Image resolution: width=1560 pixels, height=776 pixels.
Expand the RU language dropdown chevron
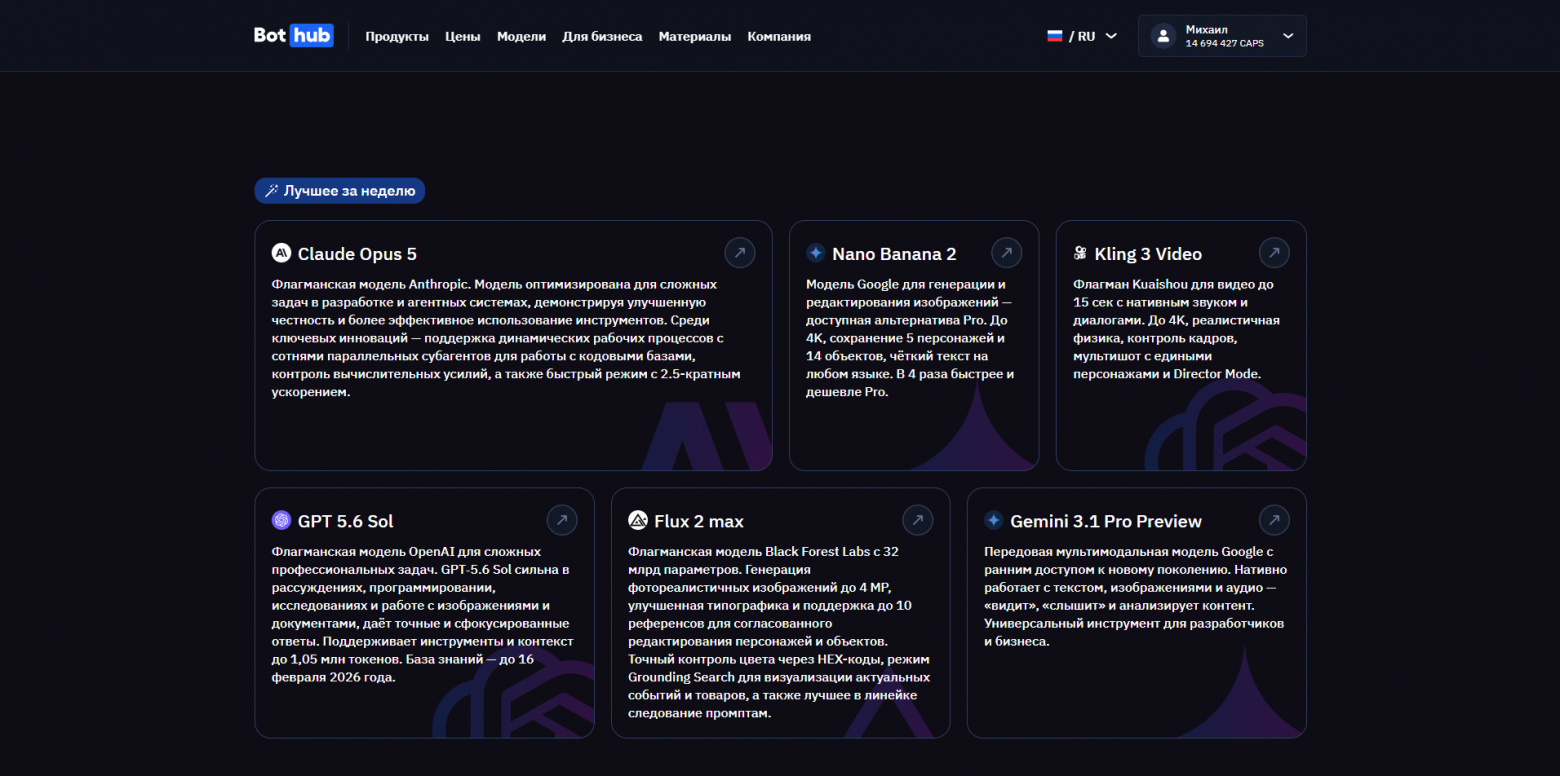tap(1111, 36)
